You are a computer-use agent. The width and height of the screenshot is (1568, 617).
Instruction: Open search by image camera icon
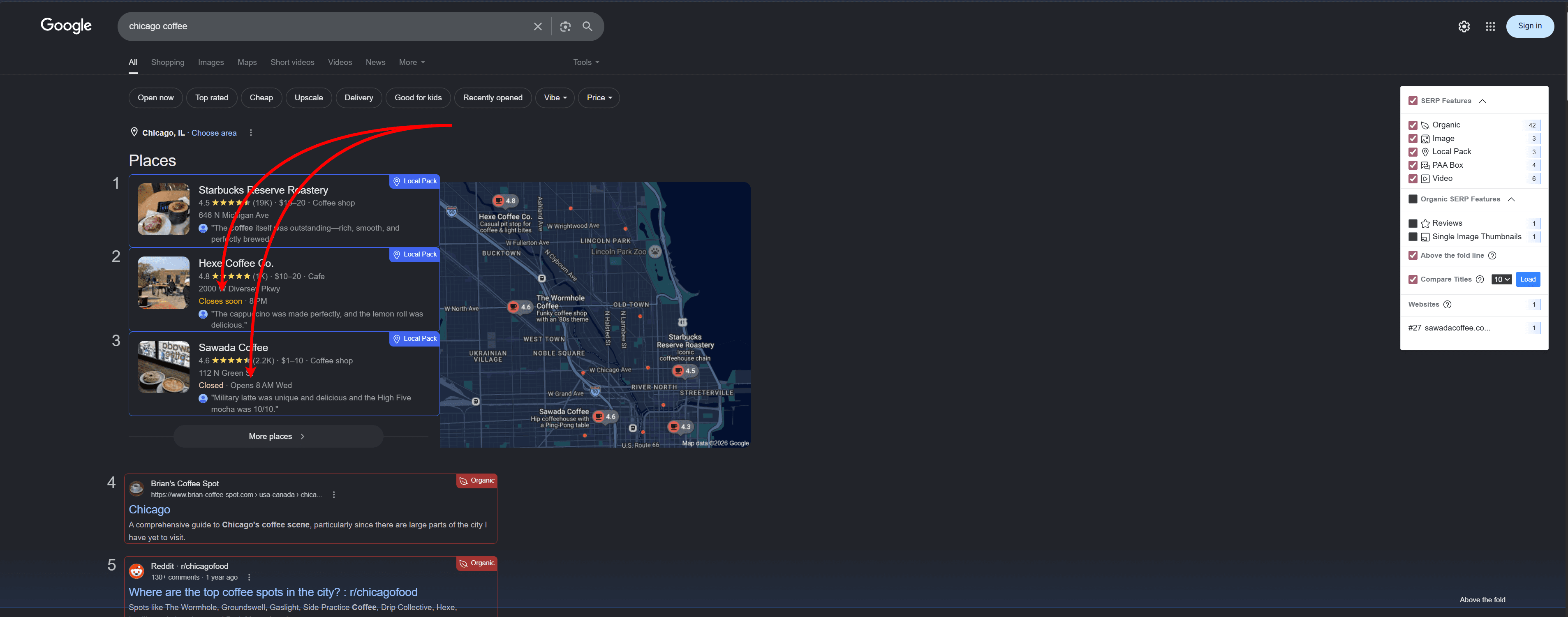coord(565,26)
